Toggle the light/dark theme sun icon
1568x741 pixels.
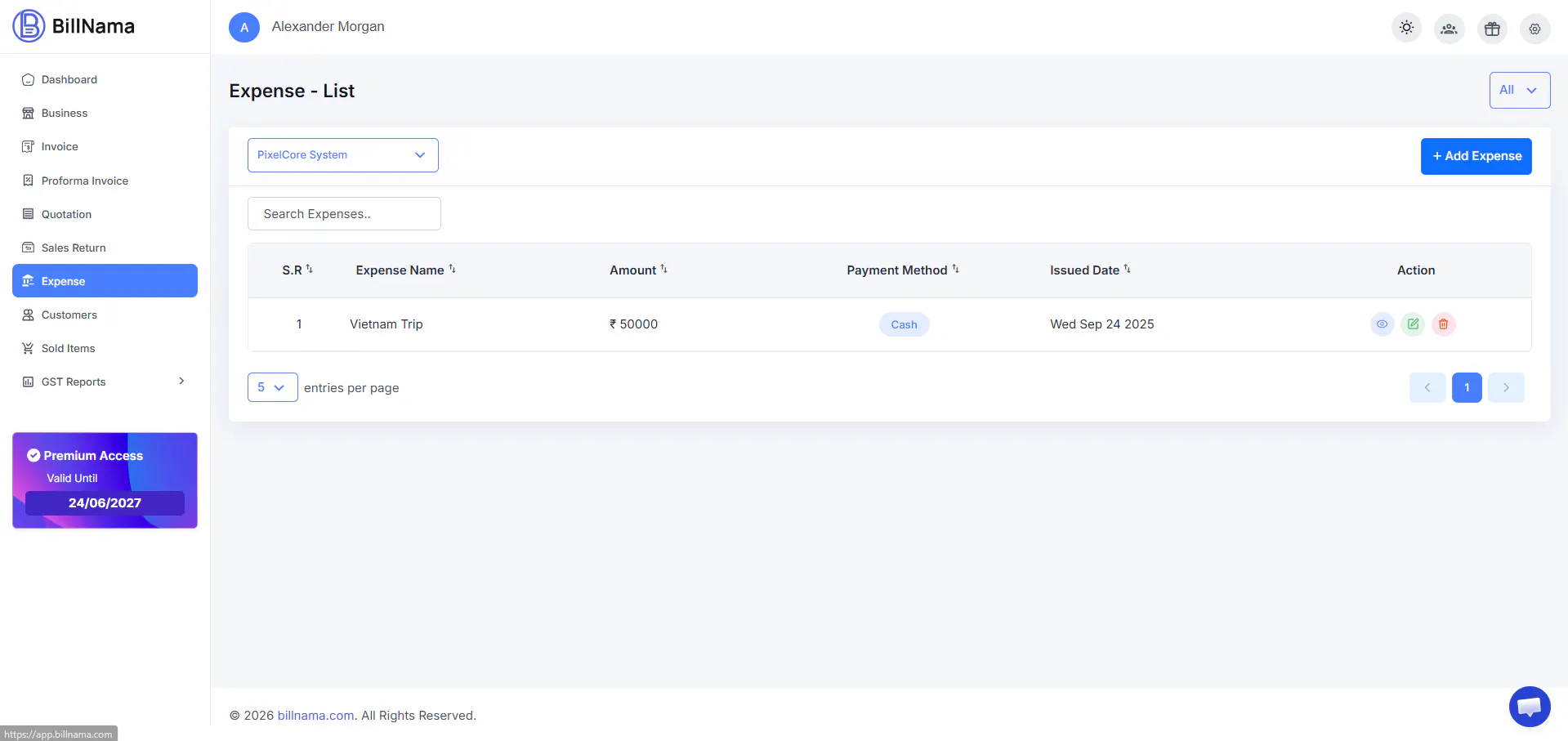pyautogui.click(x=1406, y=28)
